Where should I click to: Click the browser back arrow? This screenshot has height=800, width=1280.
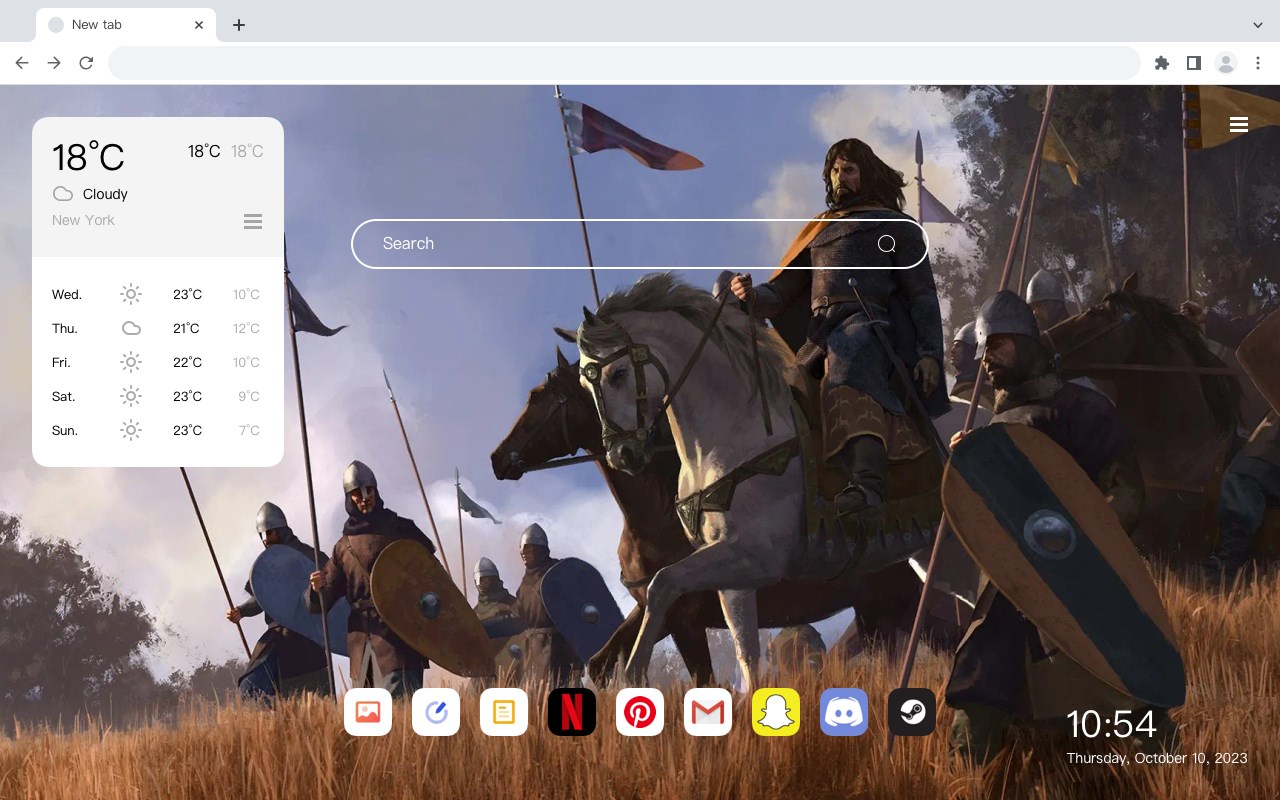22,63
